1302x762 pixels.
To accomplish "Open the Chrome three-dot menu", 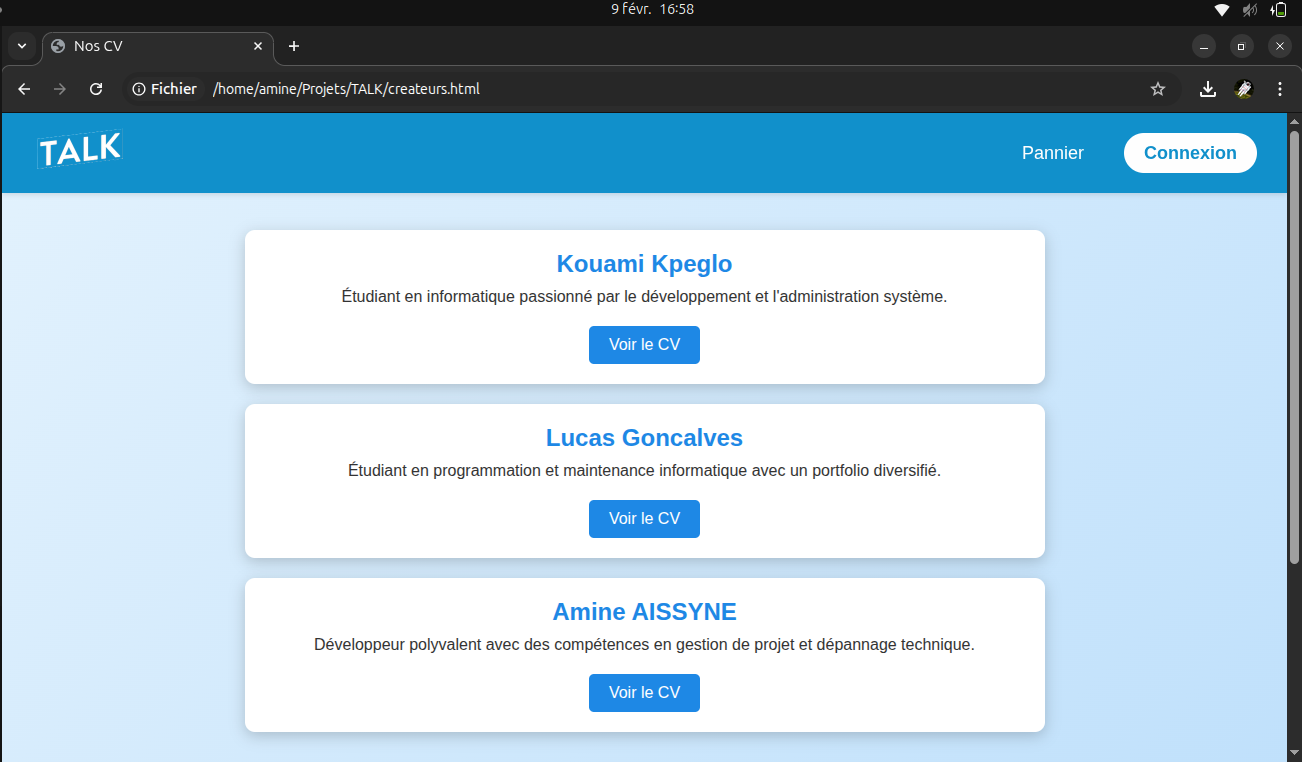I will click(x=1280, y=89).
